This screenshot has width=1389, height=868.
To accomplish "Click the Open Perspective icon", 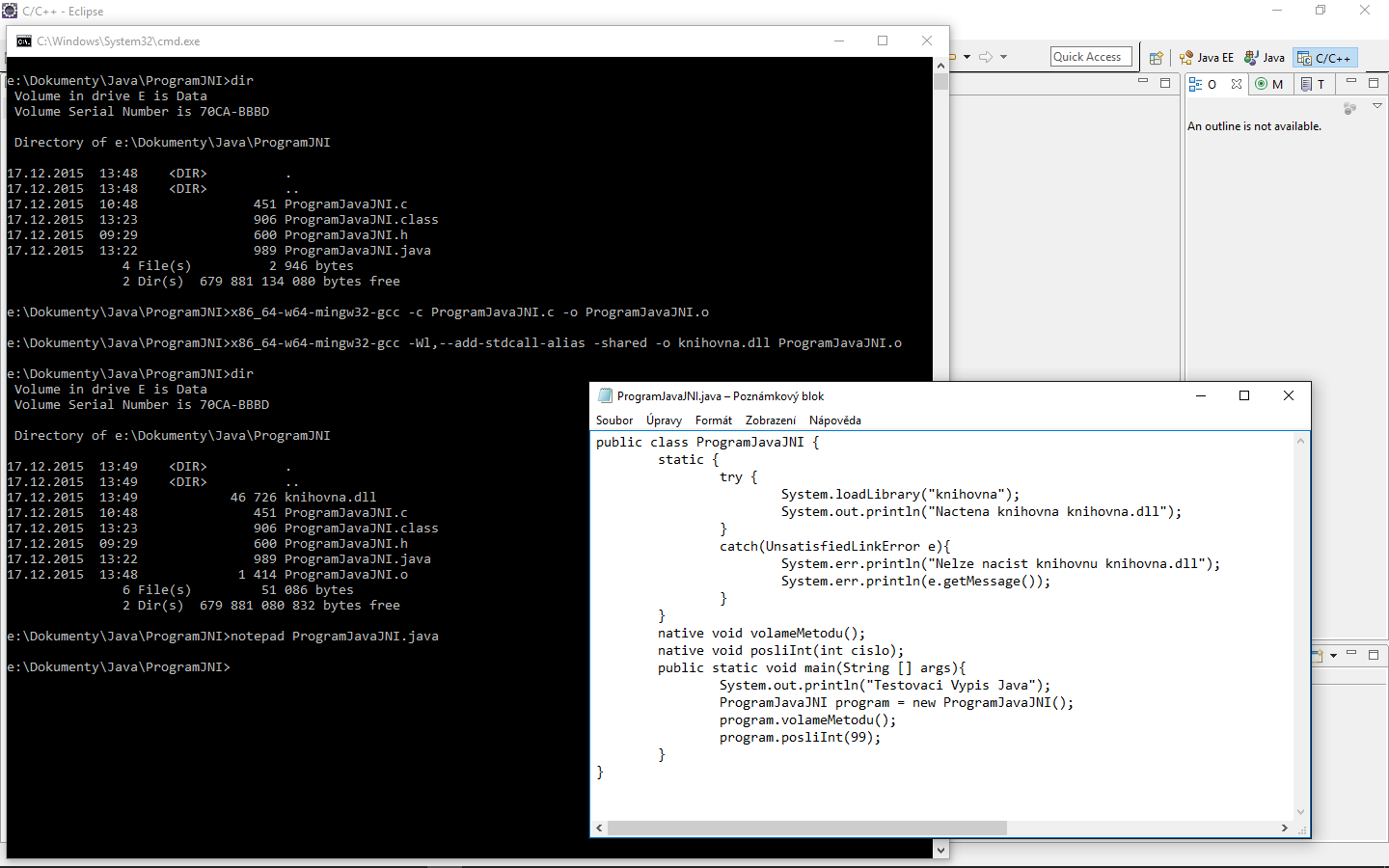I will coord(1156,57).
